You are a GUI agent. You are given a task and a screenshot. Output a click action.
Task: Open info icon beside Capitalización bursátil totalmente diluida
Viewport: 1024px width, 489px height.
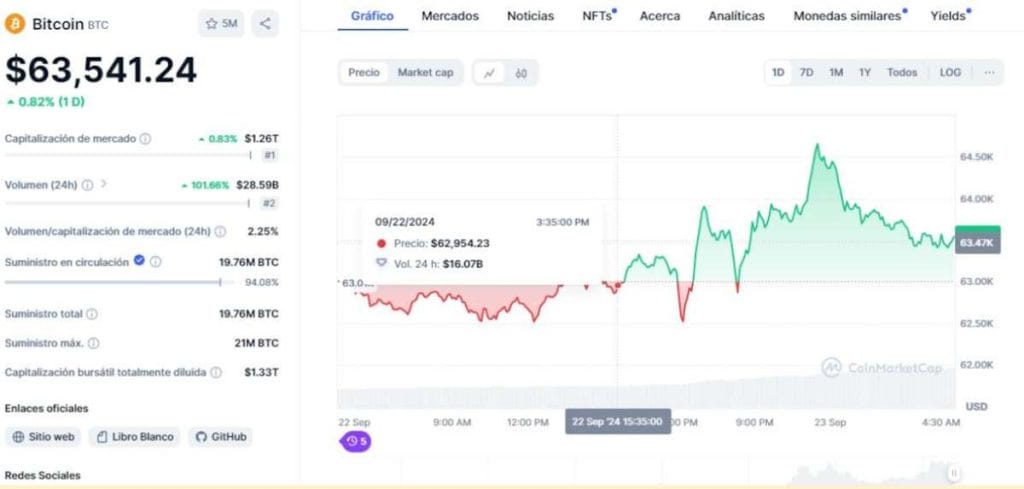(216, 372)
